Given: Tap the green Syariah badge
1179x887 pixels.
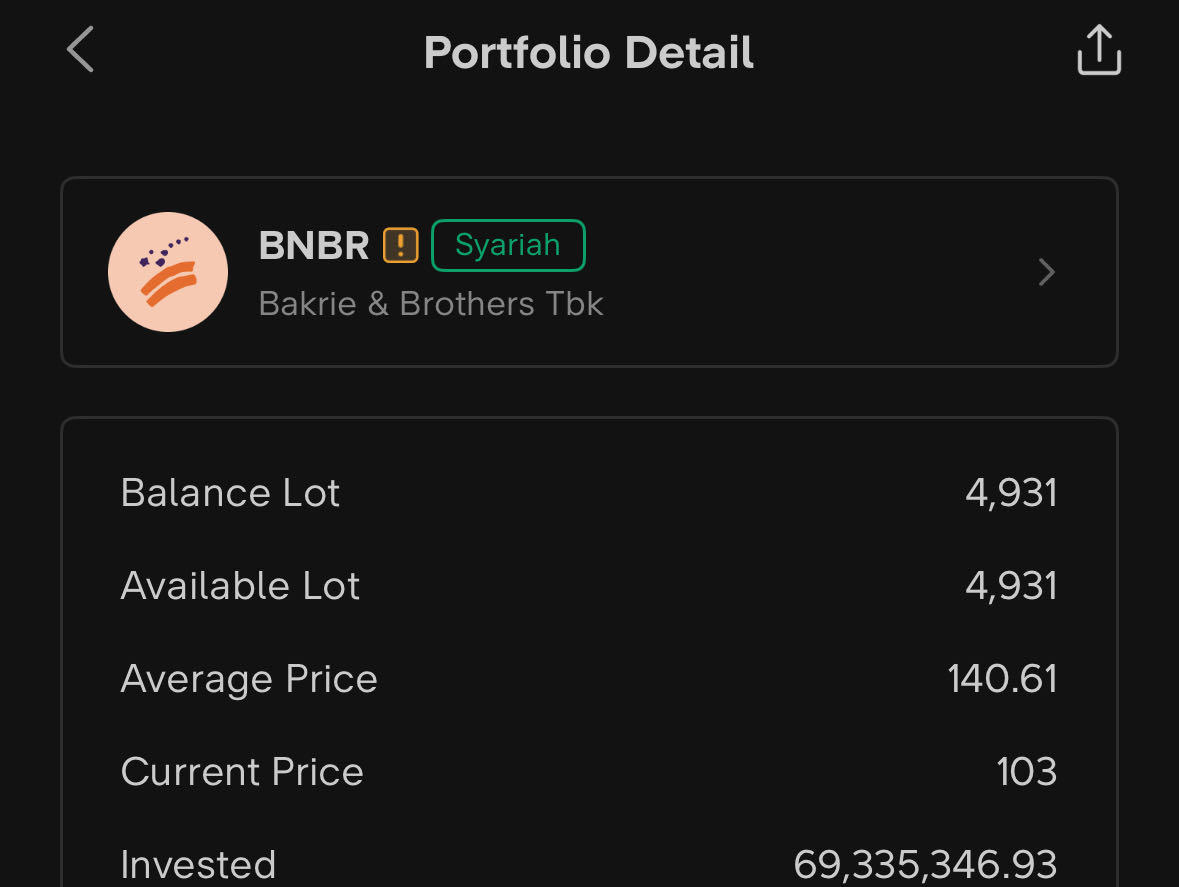Looking at the screenshot, I should [508, 245].
